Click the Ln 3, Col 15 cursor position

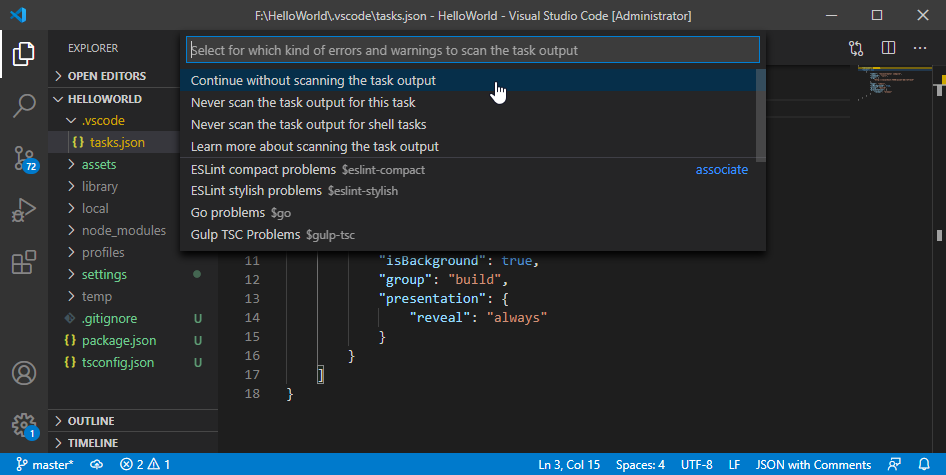(569, 464)
